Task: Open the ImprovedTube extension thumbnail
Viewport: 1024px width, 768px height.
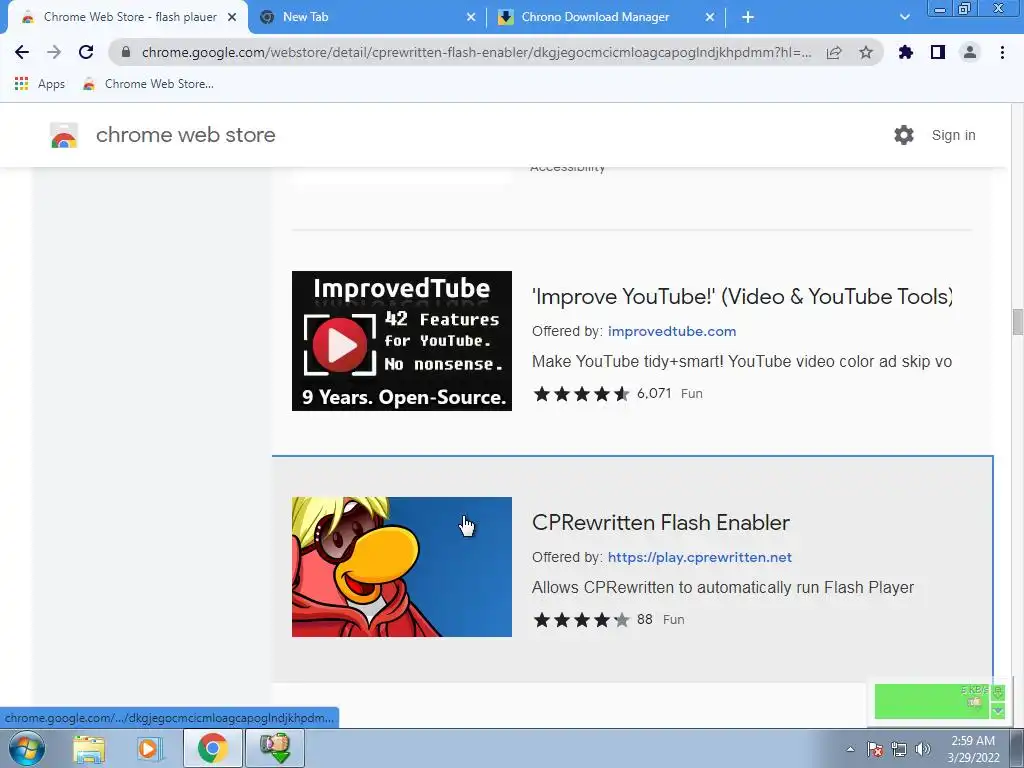Action: (402, 341)
